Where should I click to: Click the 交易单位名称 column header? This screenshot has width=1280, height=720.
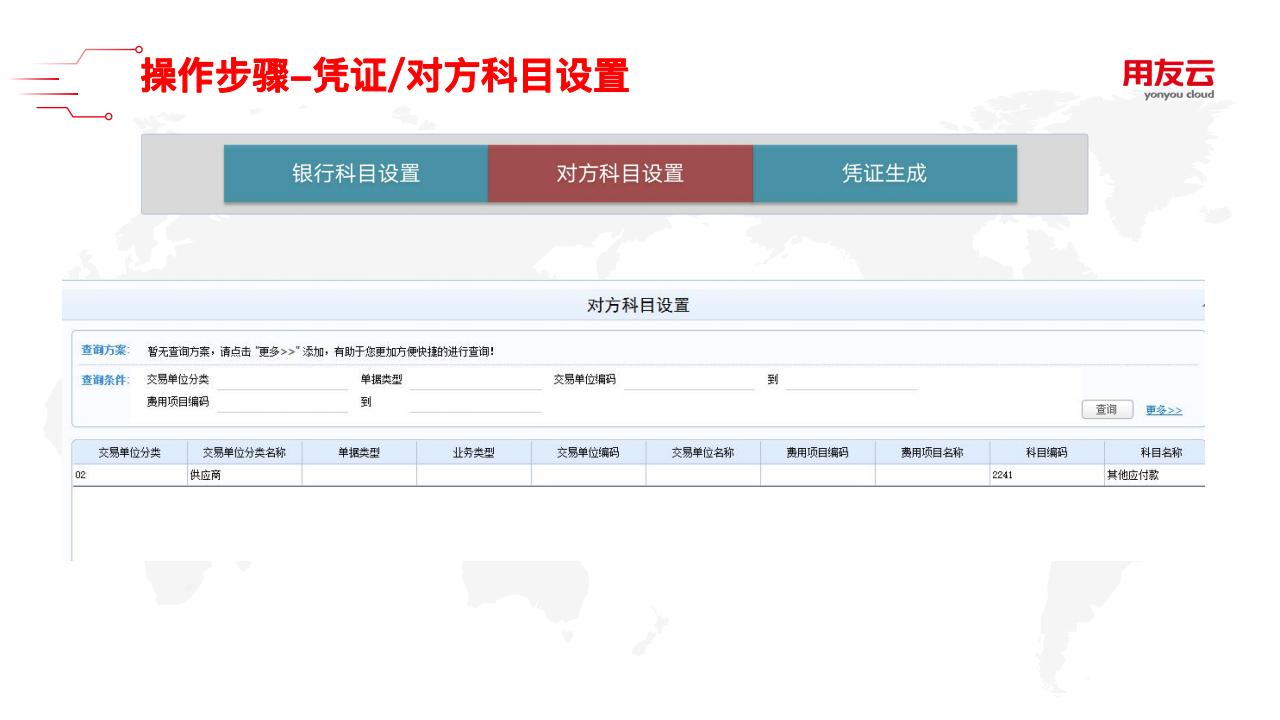point(703,452)
